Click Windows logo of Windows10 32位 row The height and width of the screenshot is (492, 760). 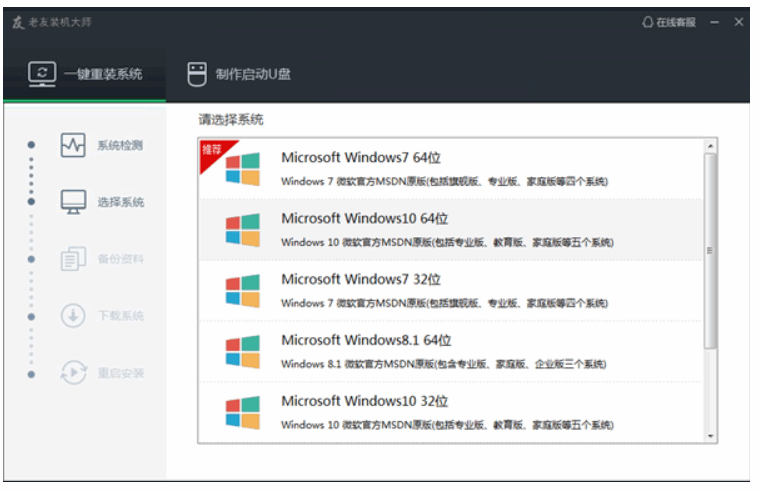[x=242, y=413]
